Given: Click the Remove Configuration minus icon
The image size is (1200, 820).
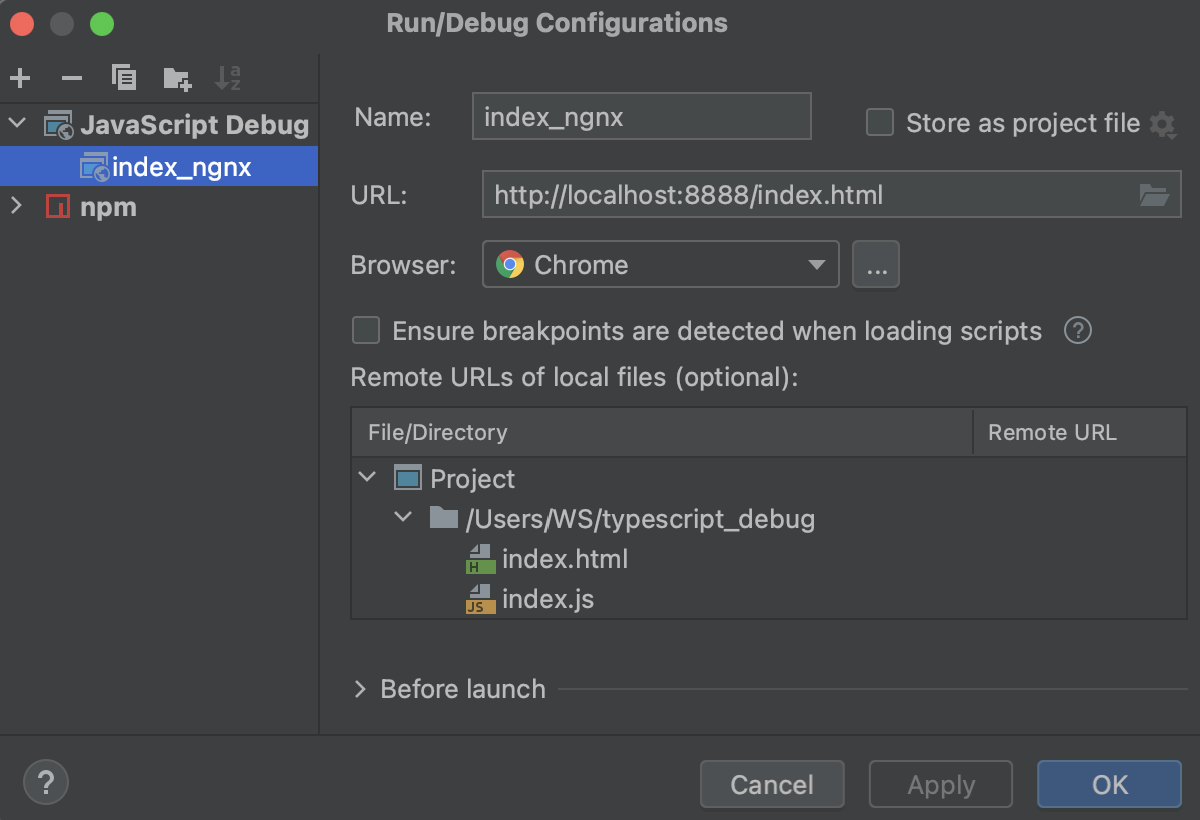Looking at the screenshot, I should click(72, 78).
